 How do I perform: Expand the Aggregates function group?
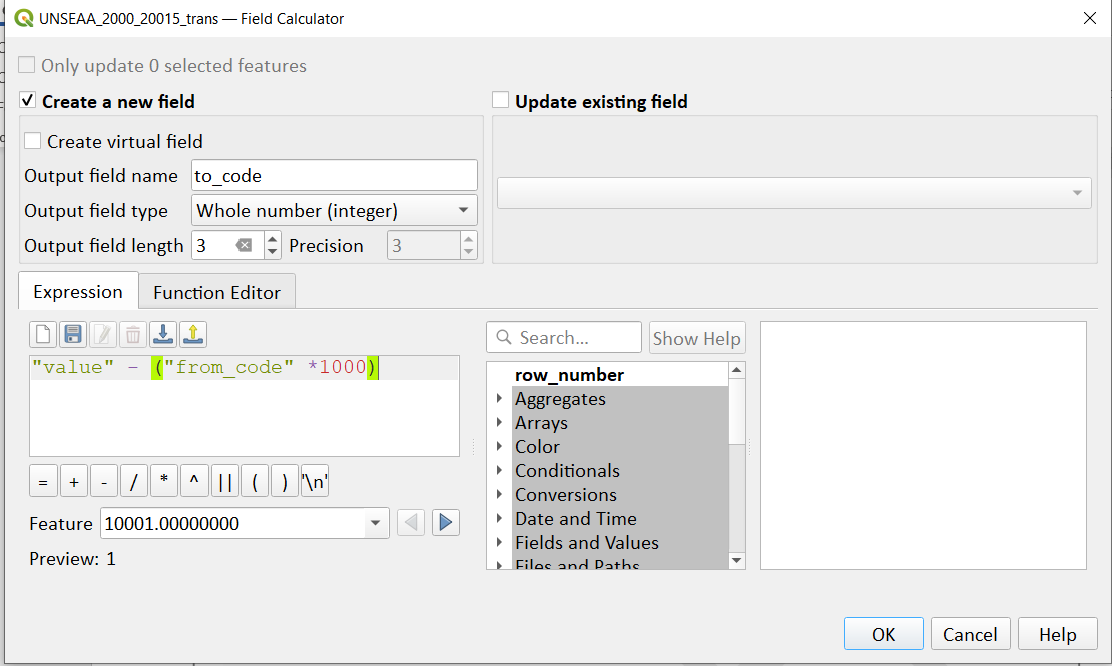click(499, 399)
